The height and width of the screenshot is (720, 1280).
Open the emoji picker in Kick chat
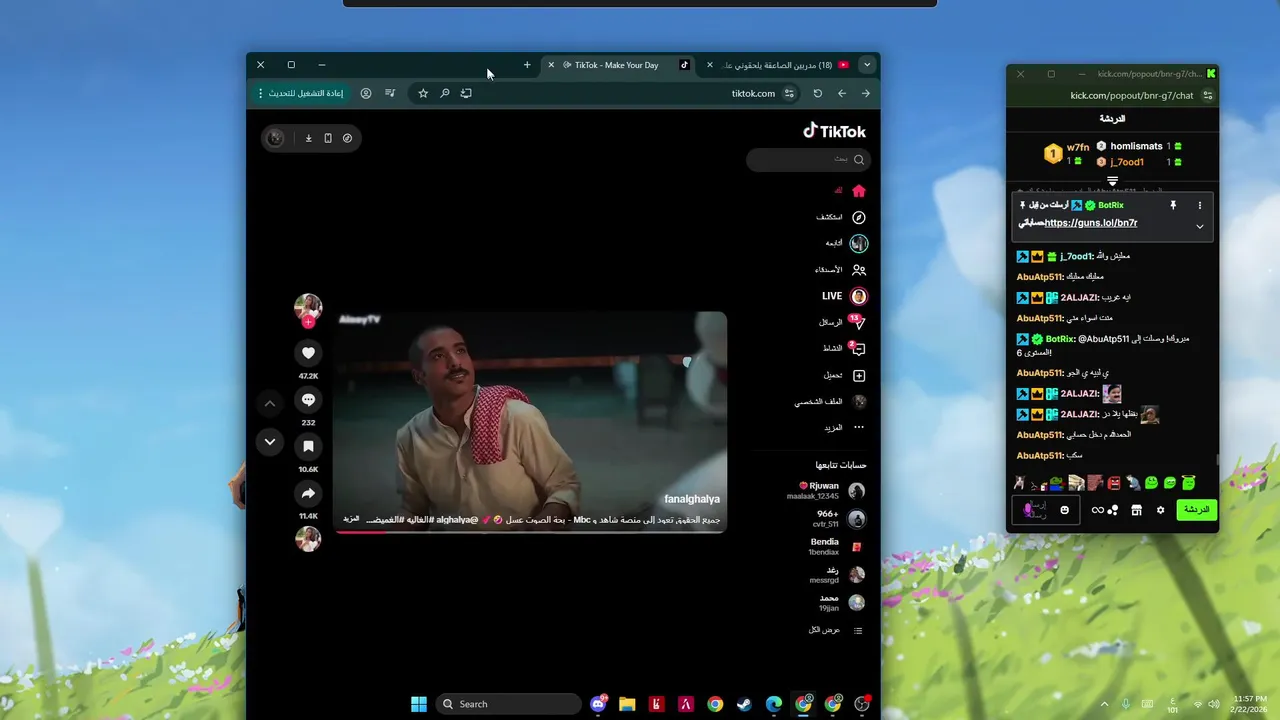1065,510
